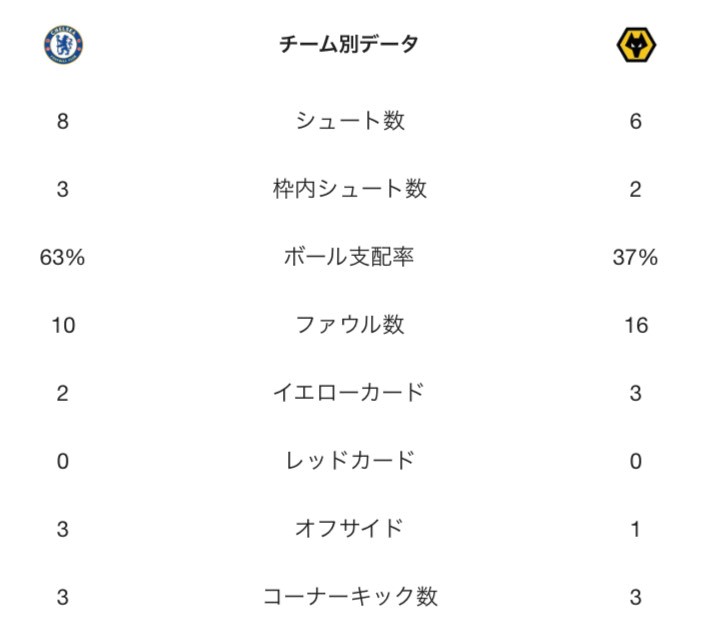Select Wolves' yellow card count 3
The width and height of the screenshot is (701, 627).
(x=636, y=394)
